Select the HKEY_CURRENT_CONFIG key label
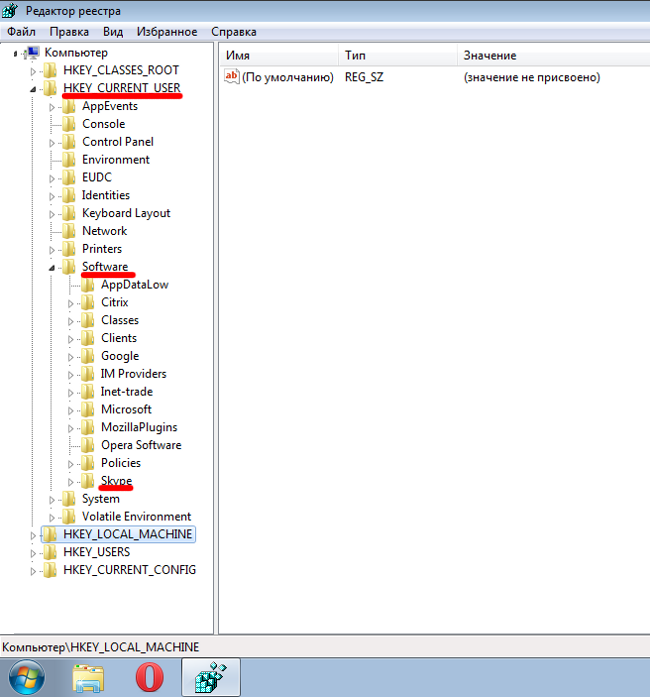Viewport: 650px width, 697px height. (129, 570)
